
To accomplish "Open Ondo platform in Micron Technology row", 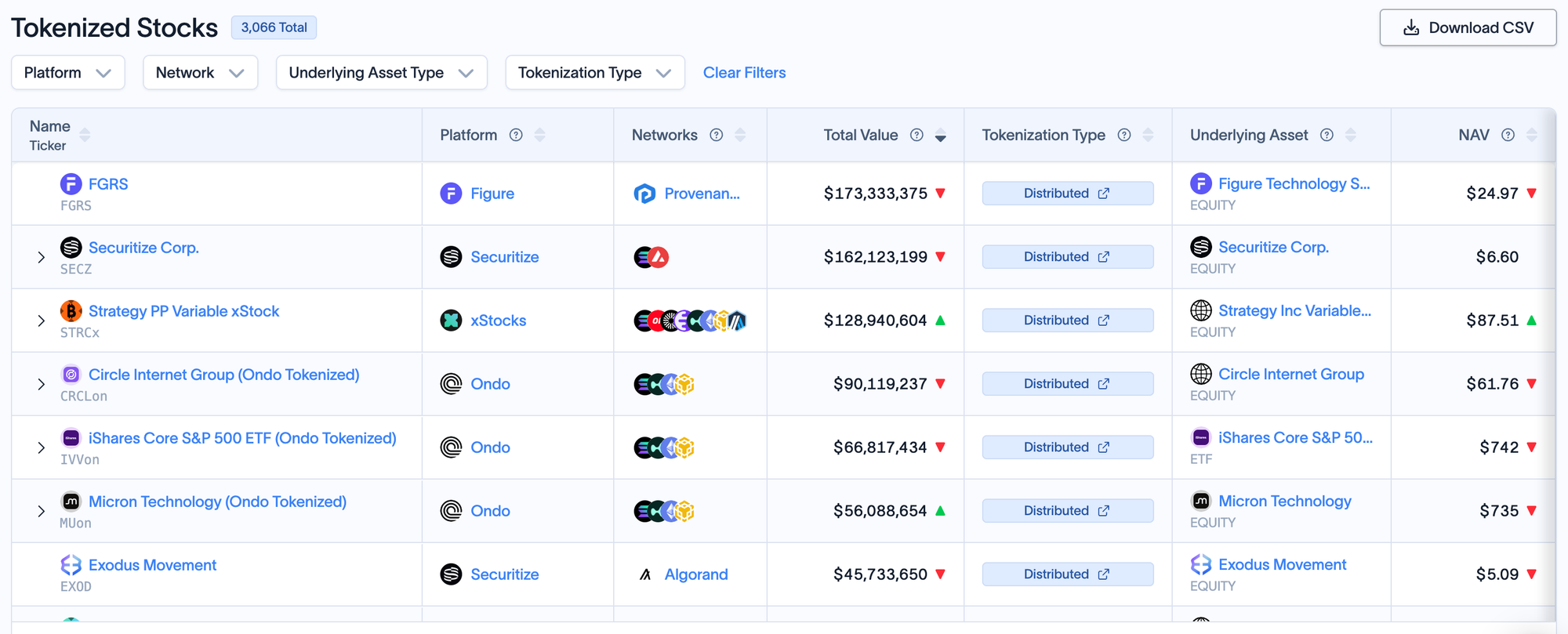I will [490, 511].
